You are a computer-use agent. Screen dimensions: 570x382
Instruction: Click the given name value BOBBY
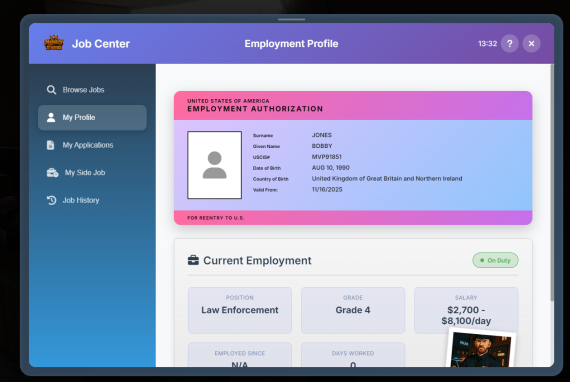point(322,146)
